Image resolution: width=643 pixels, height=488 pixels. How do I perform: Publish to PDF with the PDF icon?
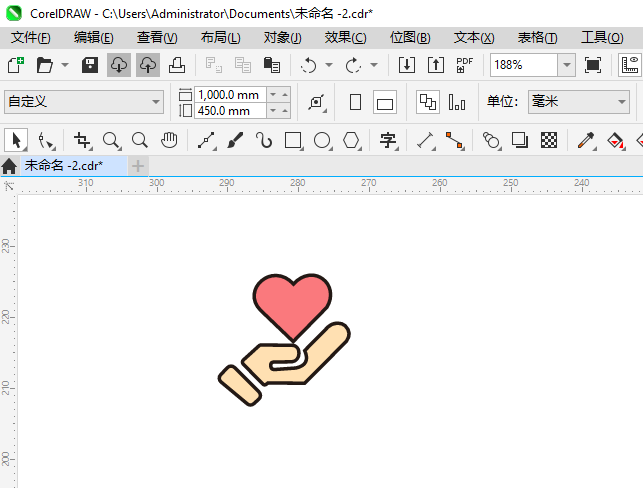(465, 65)
